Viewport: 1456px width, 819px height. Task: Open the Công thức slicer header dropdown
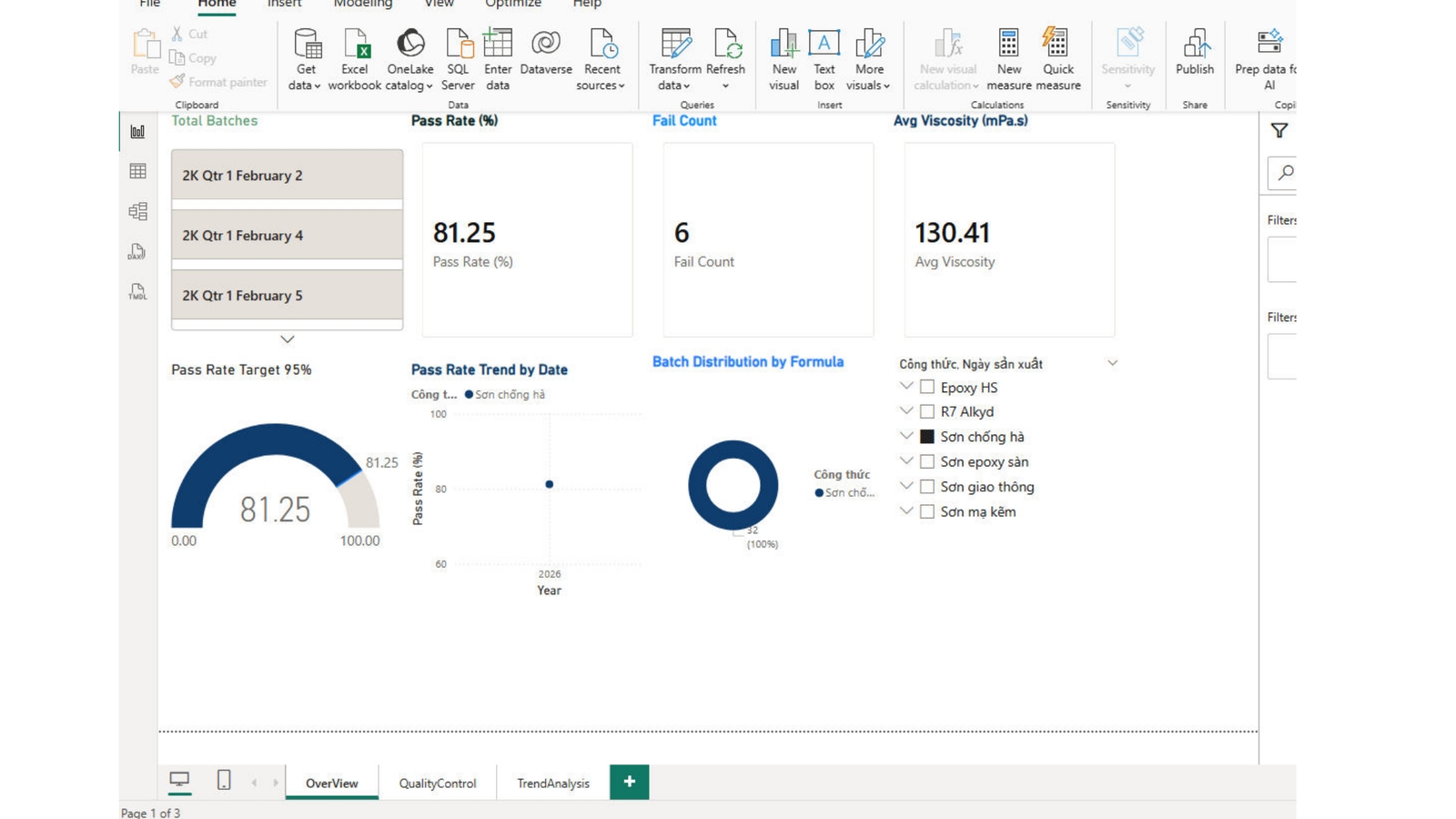pyautogui.click(x=1112, y=363)
